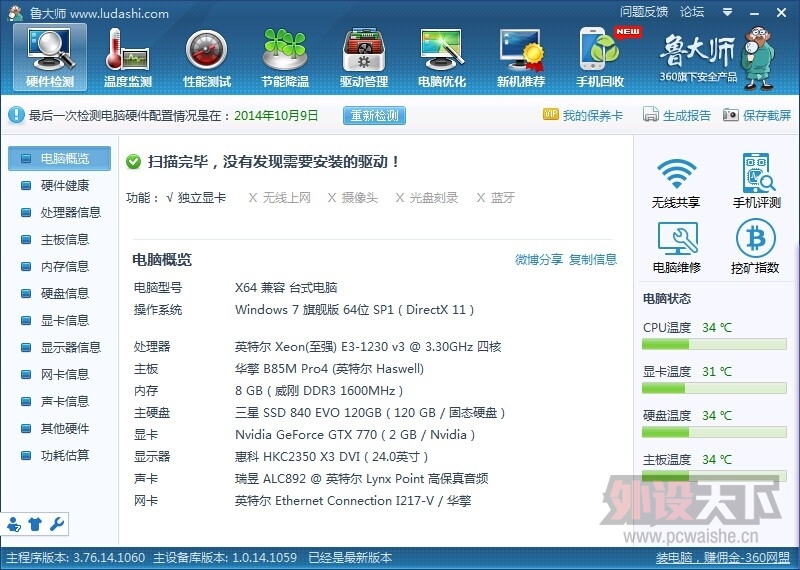Image resolution: width=800 pixels, height=570 pixels.
Task: Open the 驱动管理 driver management
Action: [x=364, y=57]
